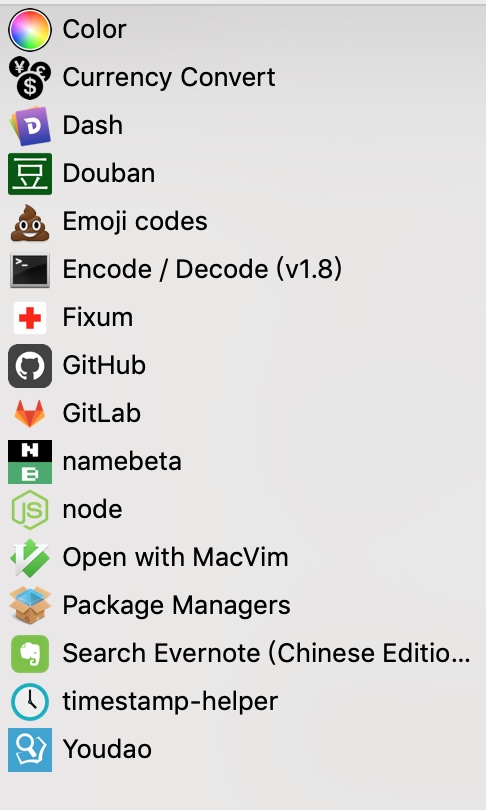The height and width of the screenshot is (810, 486).
Task: Select the terminal icon for Encode / Decode
Action: pos(30,270)
